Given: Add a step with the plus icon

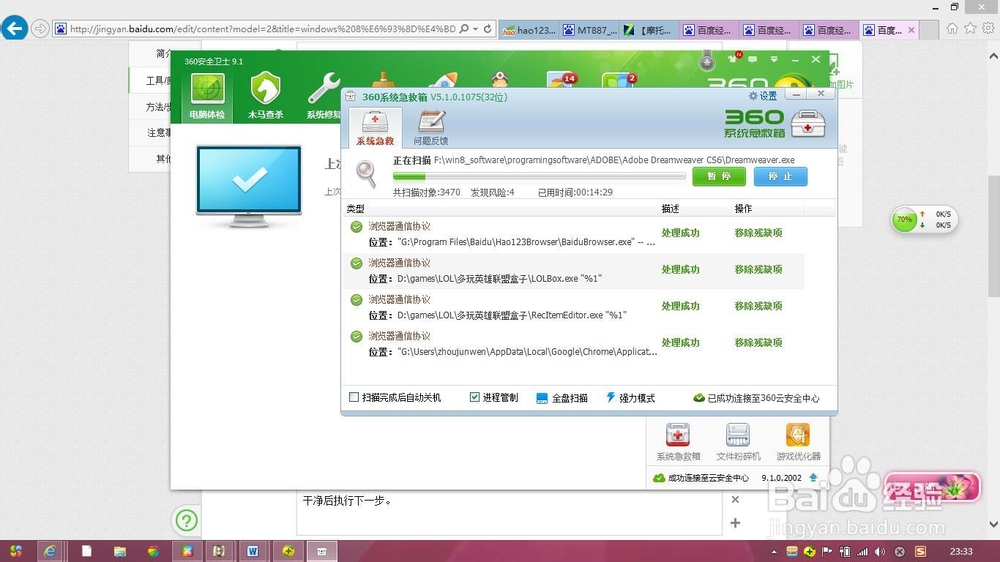Looking at the screenshot, I should click(735, 523).
